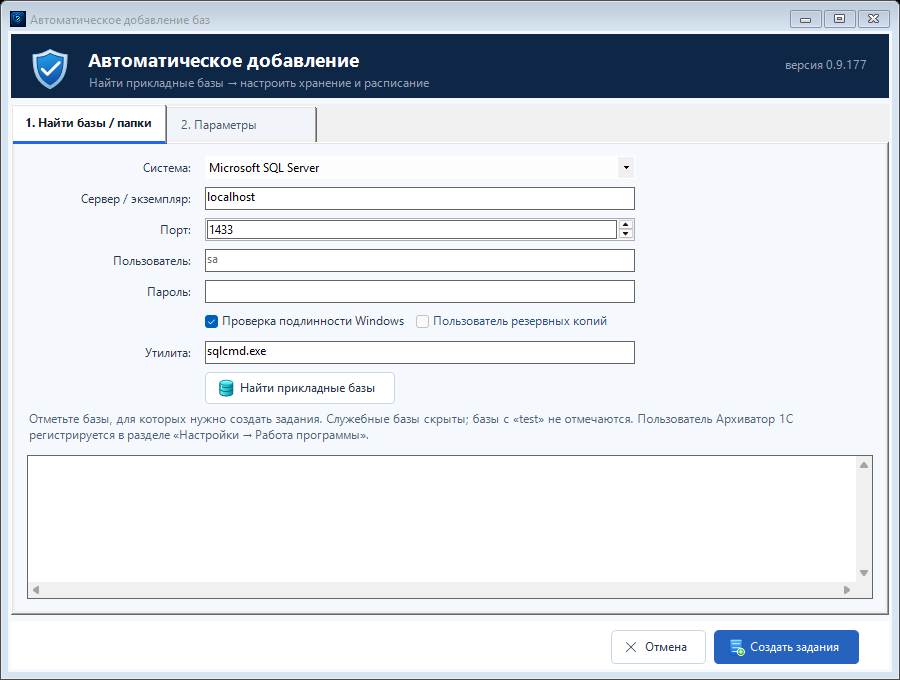Click in the Порт field showing 1433

click(x=411, y=230)
